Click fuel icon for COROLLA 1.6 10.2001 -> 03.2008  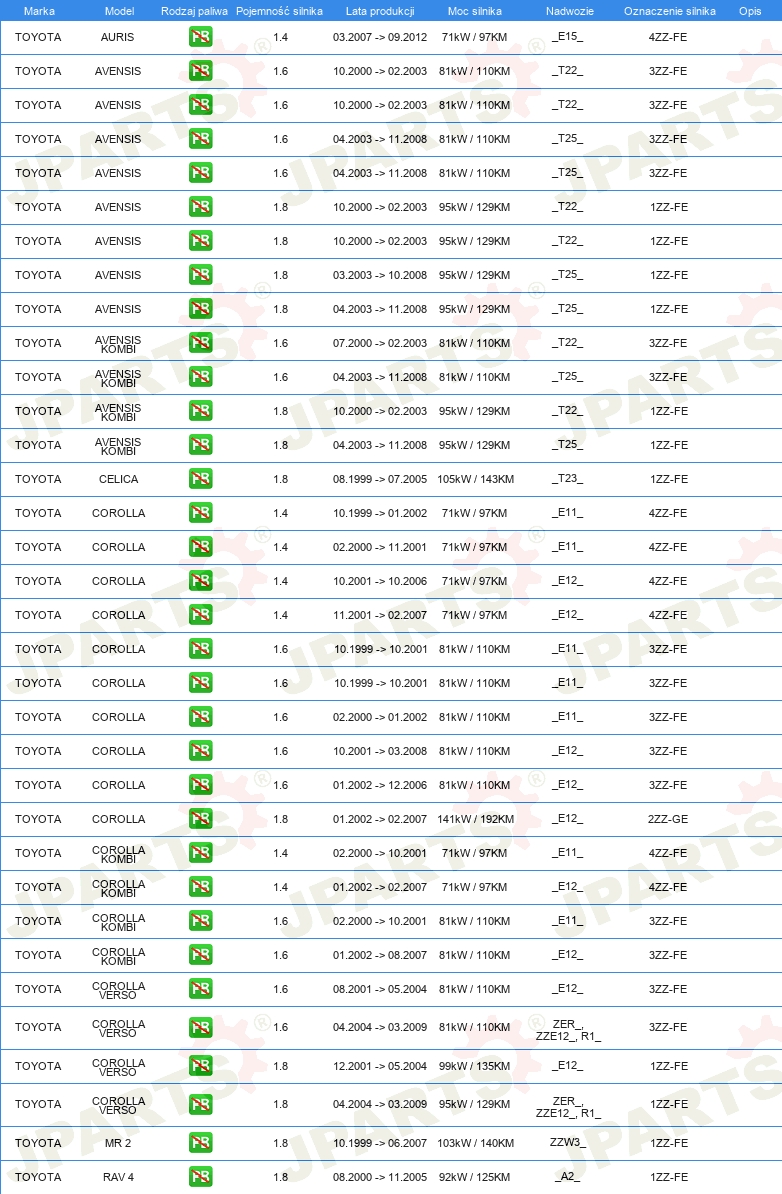click(201, 751)
